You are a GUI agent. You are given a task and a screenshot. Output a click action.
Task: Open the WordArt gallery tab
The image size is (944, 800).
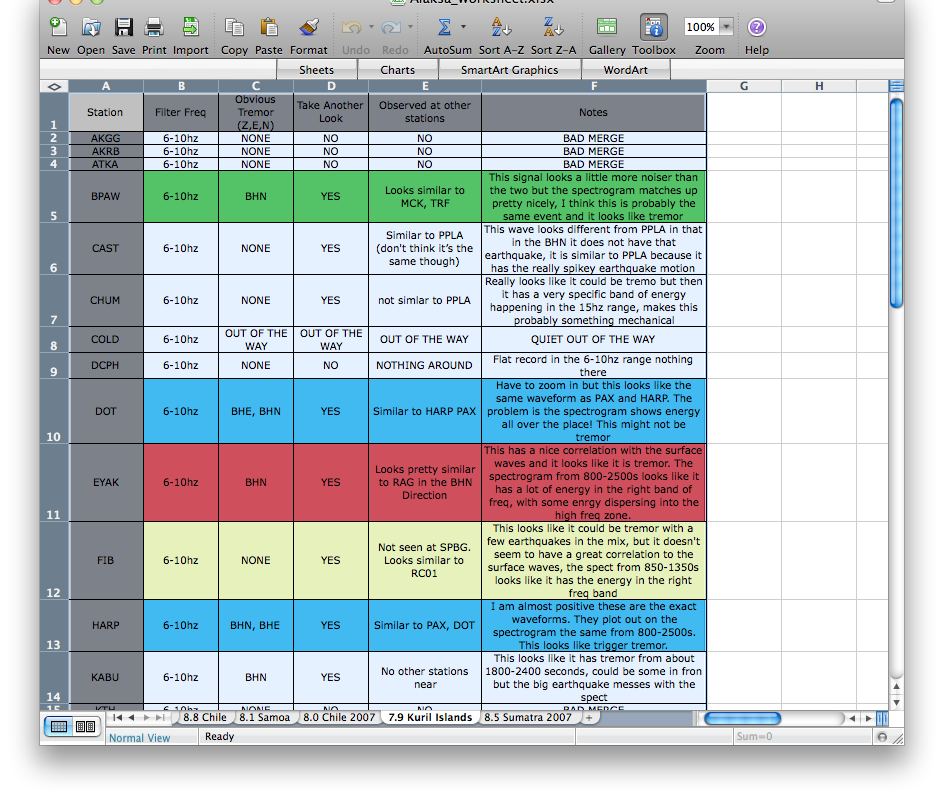626,70
